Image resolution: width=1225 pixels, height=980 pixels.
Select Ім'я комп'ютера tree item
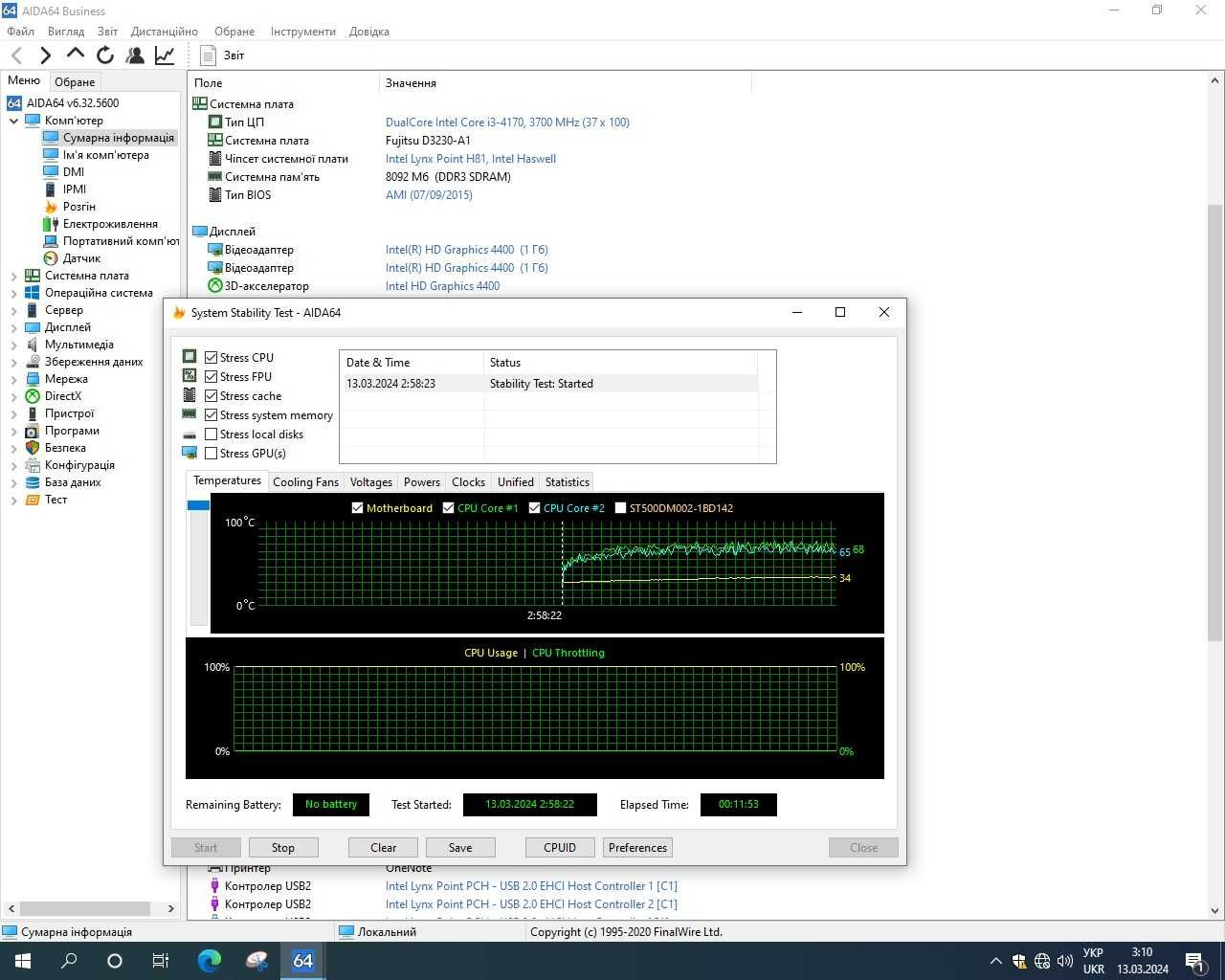[105, 155]
